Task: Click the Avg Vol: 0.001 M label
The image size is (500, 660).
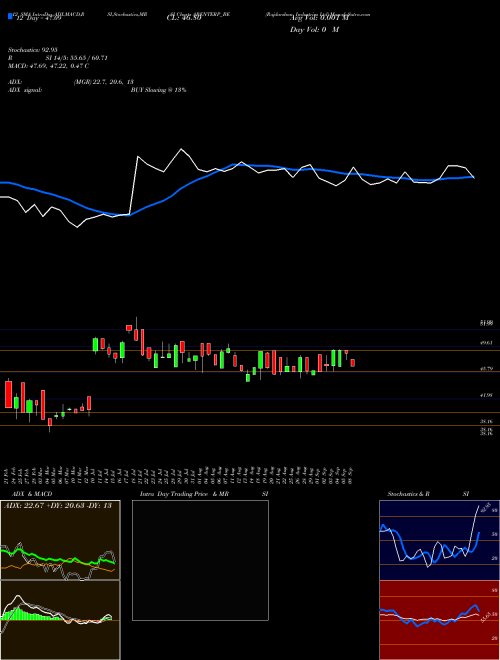Action: pos(319,18)
